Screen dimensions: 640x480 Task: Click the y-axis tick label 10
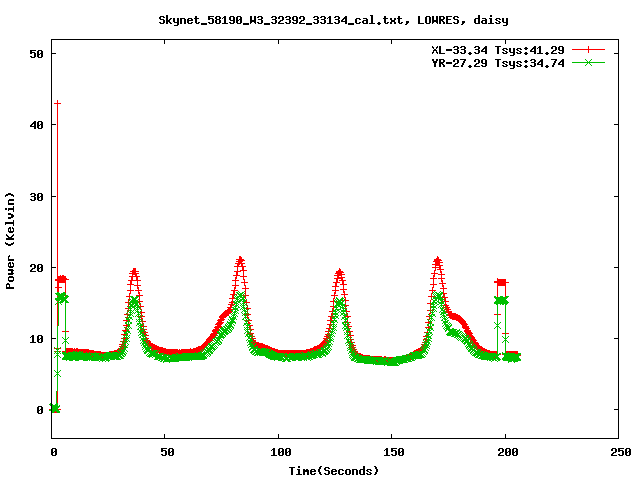click(36, 339)
